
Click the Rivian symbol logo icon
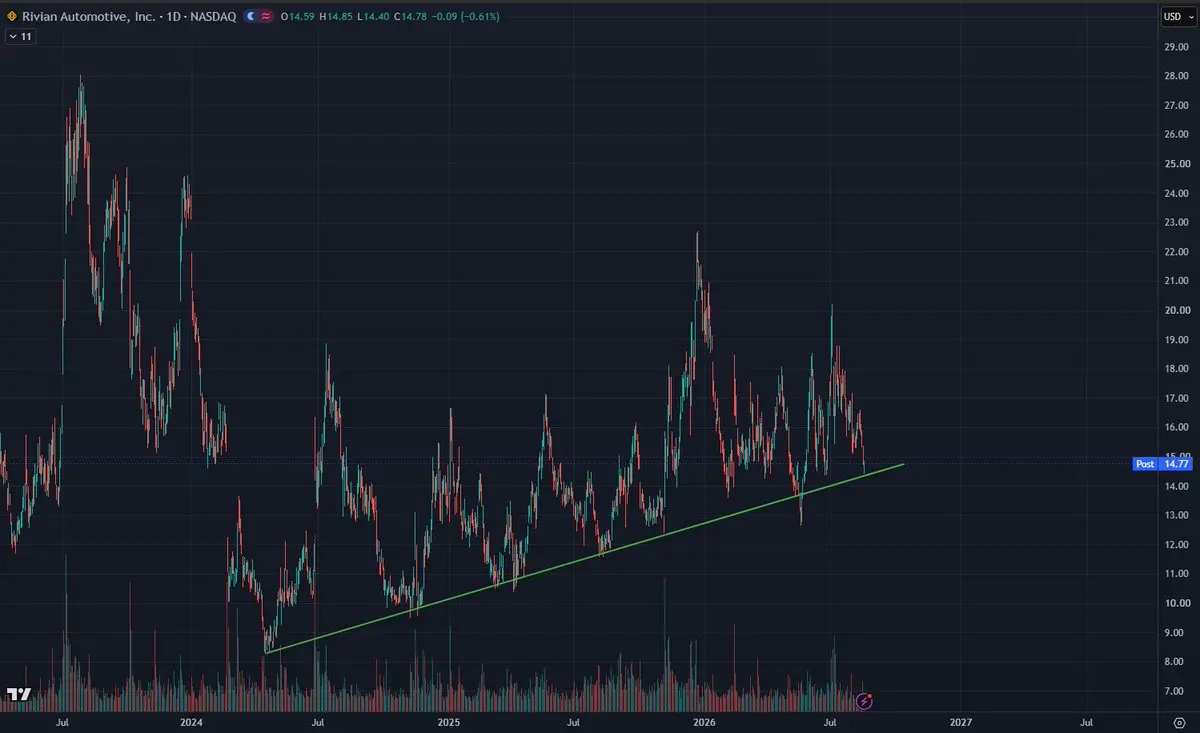(x=11, y=17)
